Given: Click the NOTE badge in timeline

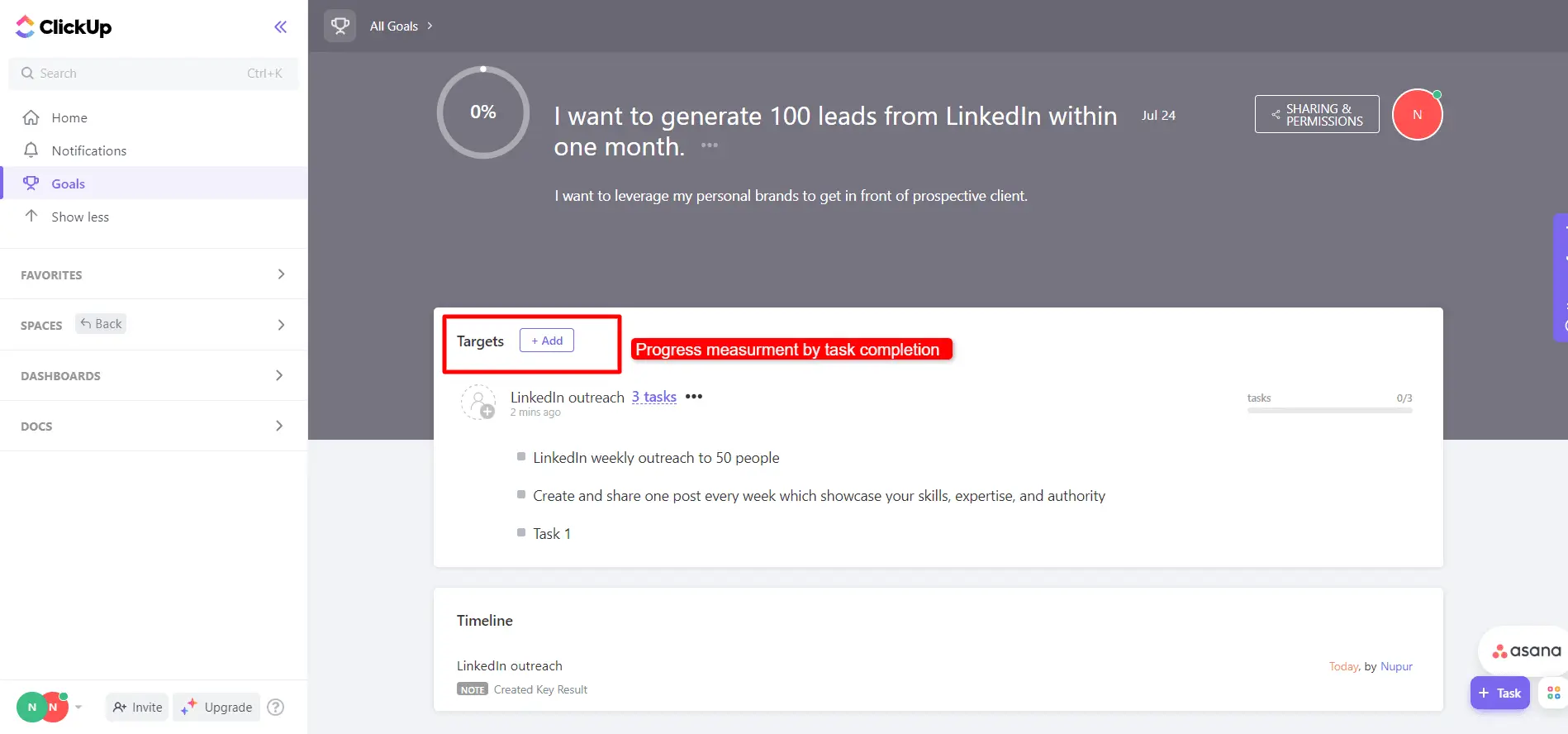Looking at the screenshot, I should point(473,689).
